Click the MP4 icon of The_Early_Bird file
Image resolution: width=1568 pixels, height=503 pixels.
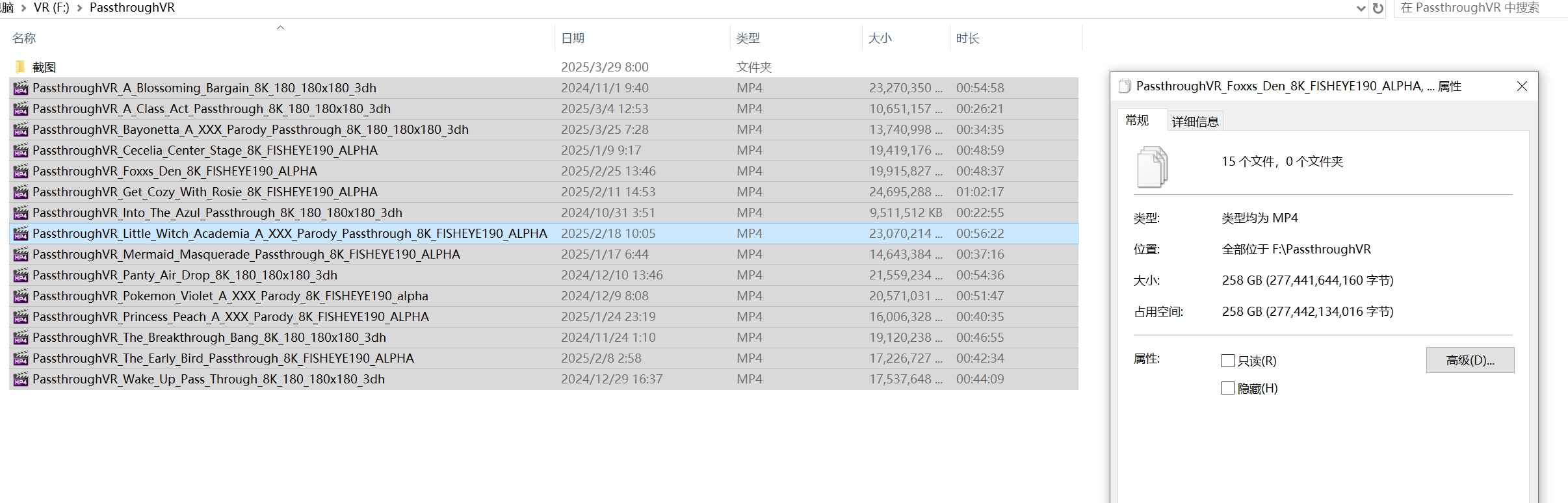tap(21, 358)
